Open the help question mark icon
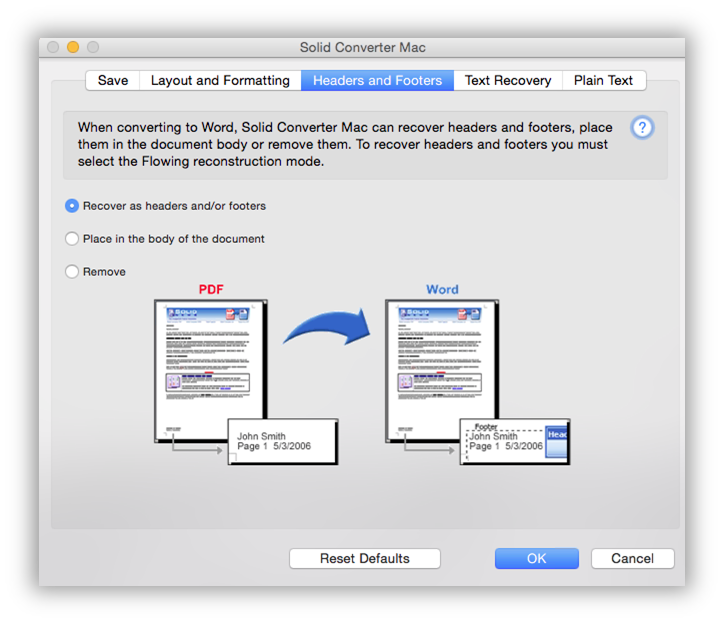The image size is (724, 624). click(642, 128)
